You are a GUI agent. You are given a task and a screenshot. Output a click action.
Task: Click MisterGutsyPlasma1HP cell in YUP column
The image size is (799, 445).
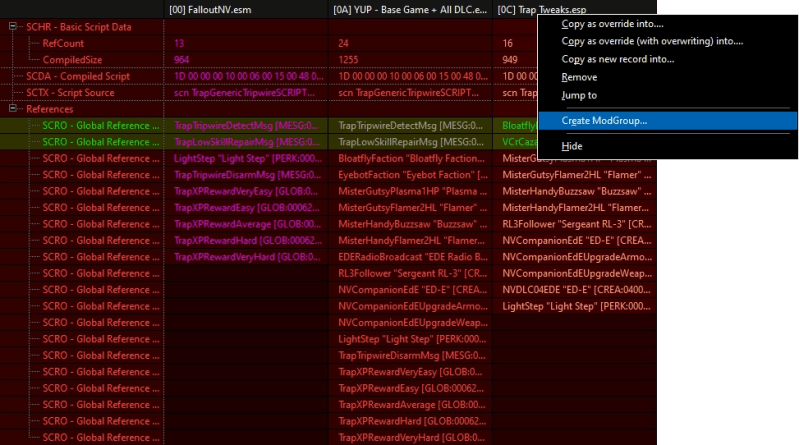[x=412, y=191]
